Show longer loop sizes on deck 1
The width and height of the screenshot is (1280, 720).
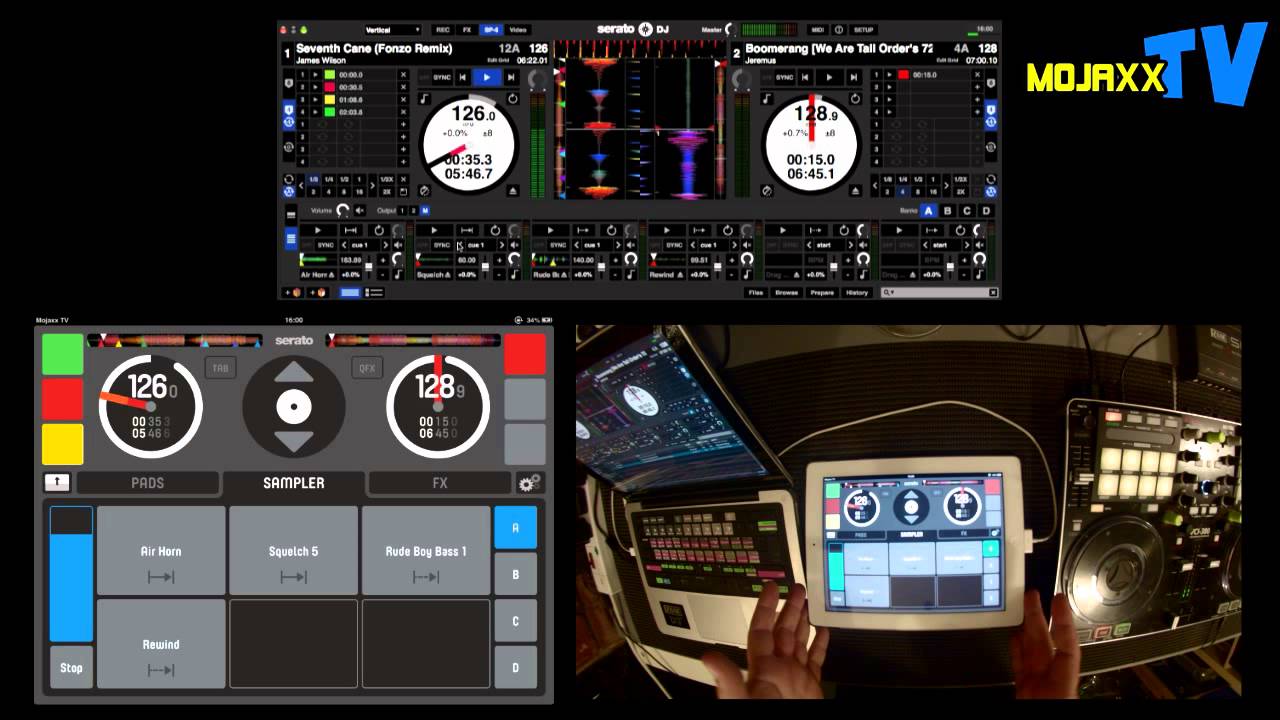pyautogui.click(x=372, y=186)
